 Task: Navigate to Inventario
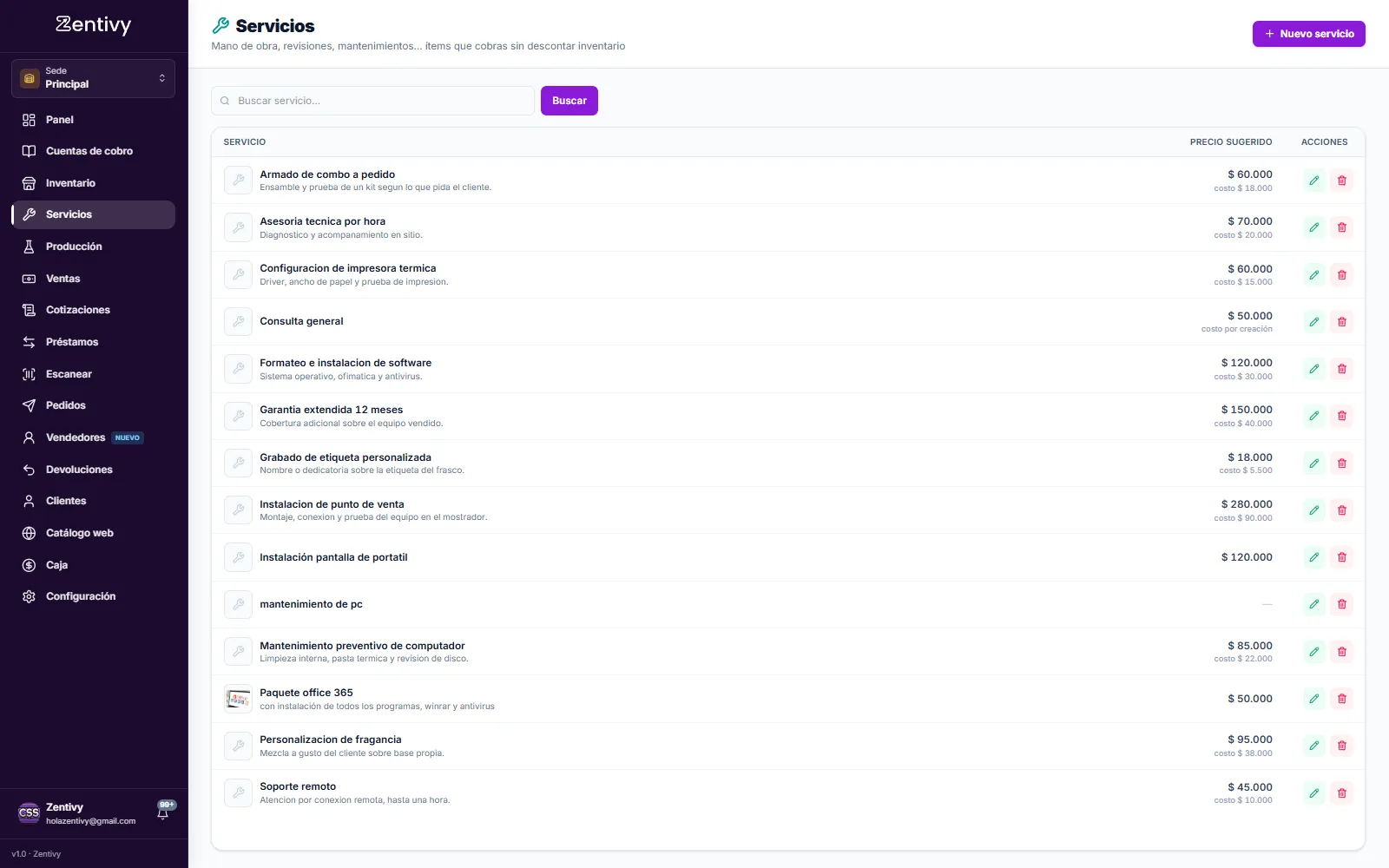(93, 183)
